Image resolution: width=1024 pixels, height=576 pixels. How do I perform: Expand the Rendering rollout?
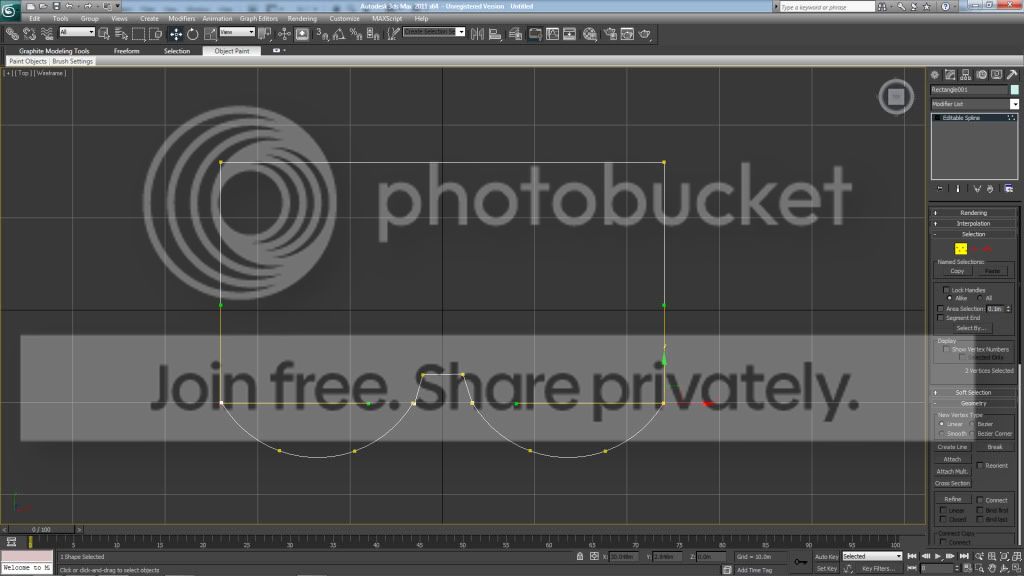pyautogui.click(x=973, y=213)
